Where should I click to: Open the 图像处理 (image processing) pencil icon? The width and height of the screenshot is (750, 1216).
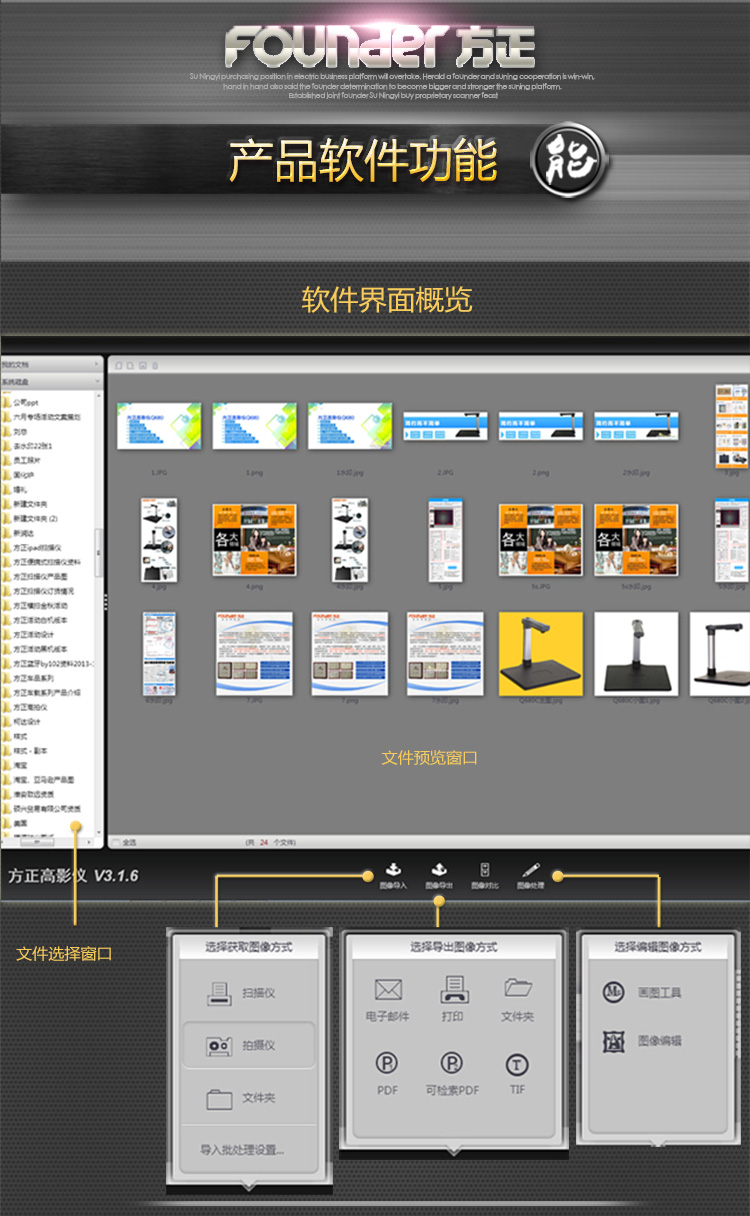[x=531, y=875]
